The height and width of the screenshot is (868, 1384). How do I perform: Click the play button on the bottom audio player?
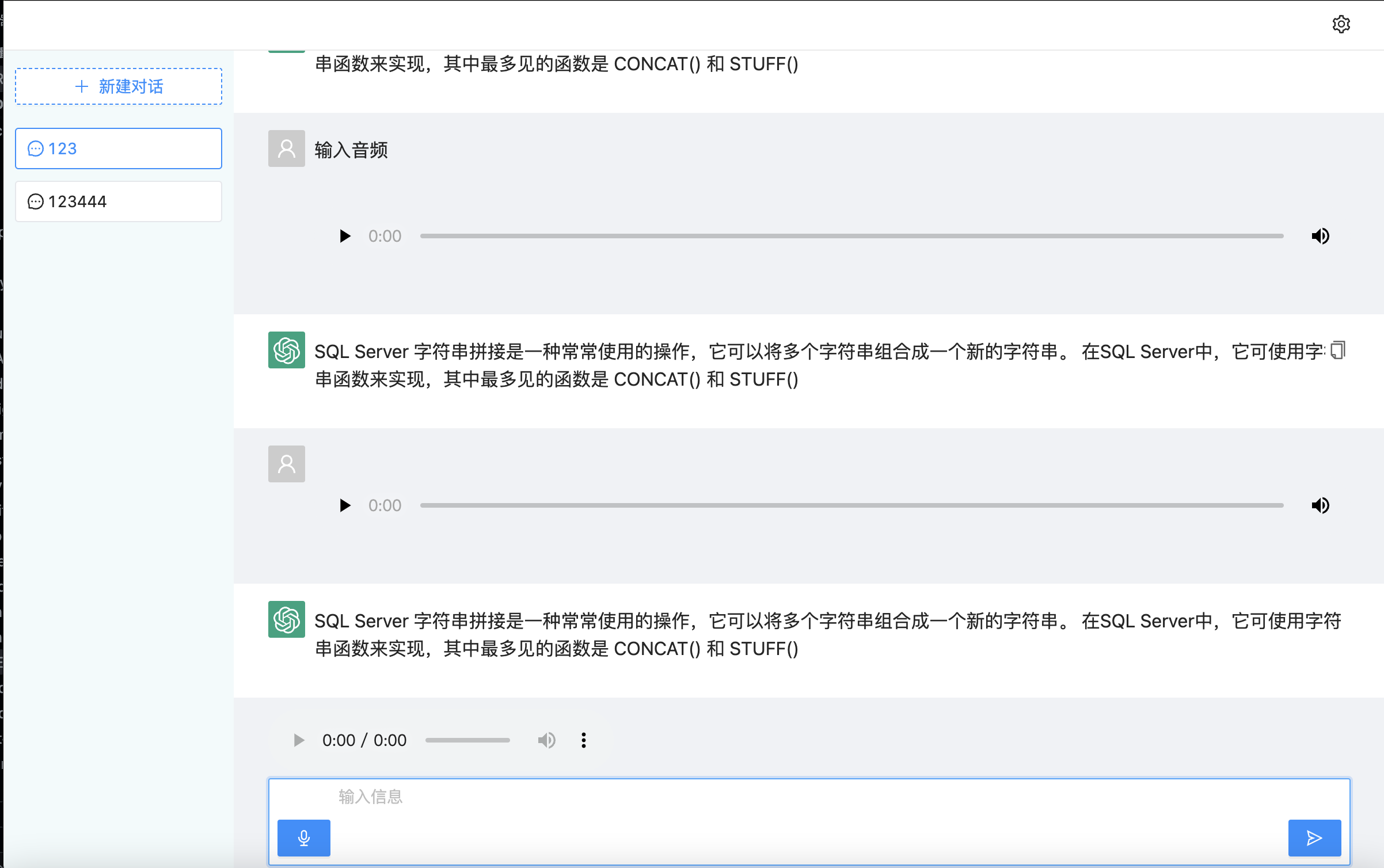(298, 740)
